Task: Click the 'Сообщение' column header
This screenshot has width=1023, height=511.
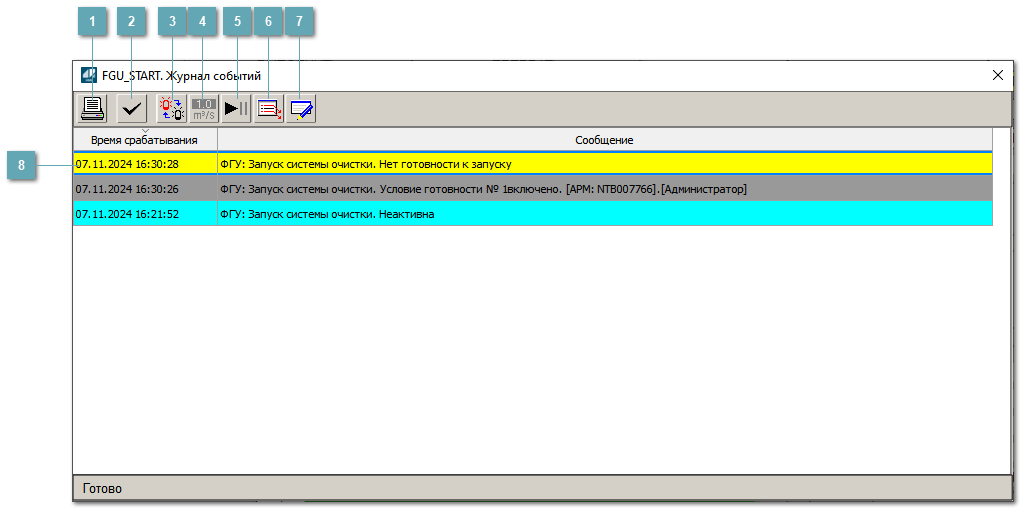Action: click(604, 140)
